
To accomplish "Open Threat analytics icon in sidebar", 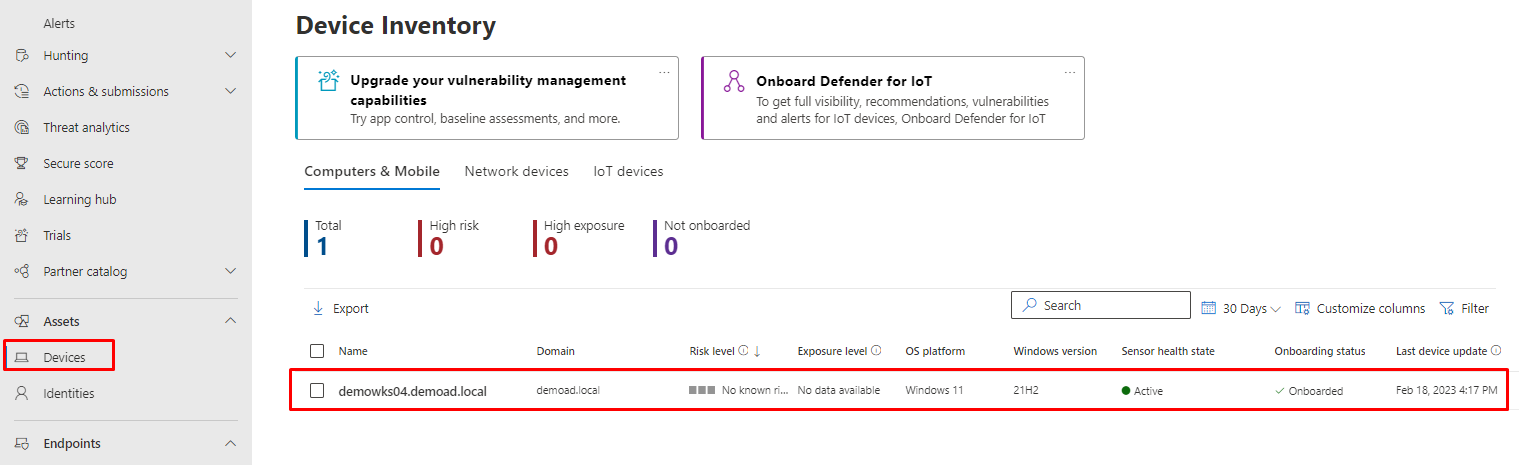I will click(x=22, y=128).
